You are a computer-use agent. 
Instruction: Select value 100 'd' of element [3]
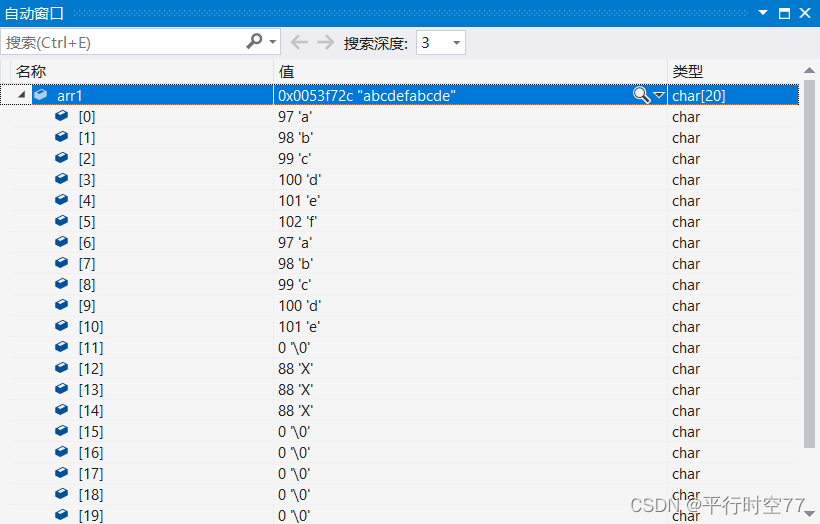tap(300, 180)
